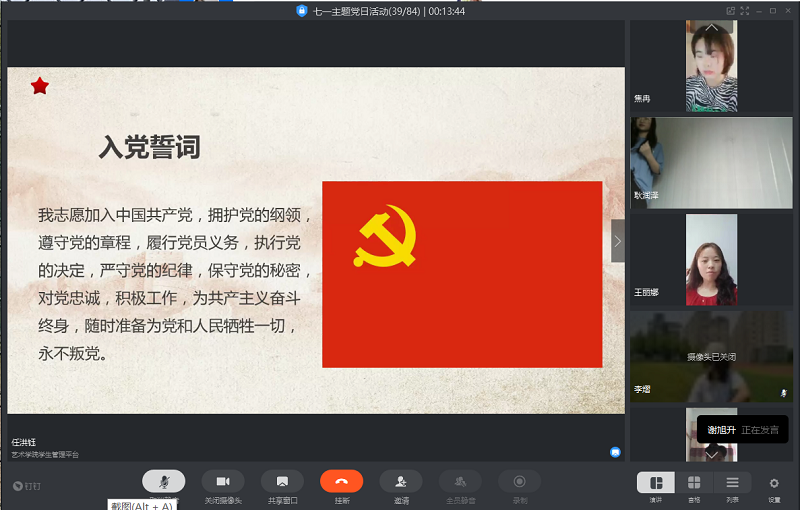
Task: Open the 邀请 invite participants icon
Action: pyautogui.click(x=400, y=481)
